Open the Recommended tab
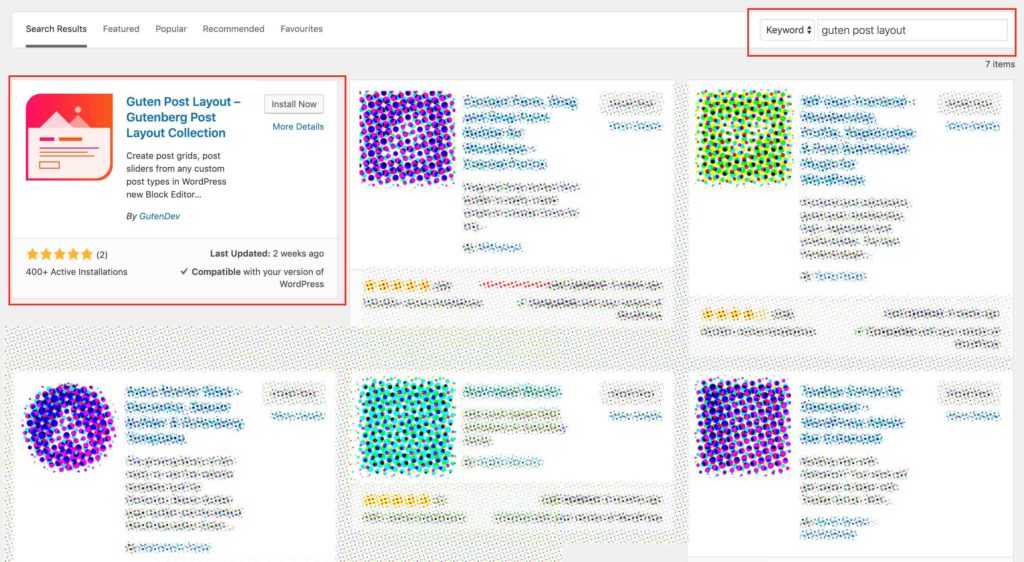Viewport: 1024px width, 562px height. (233, 29)
